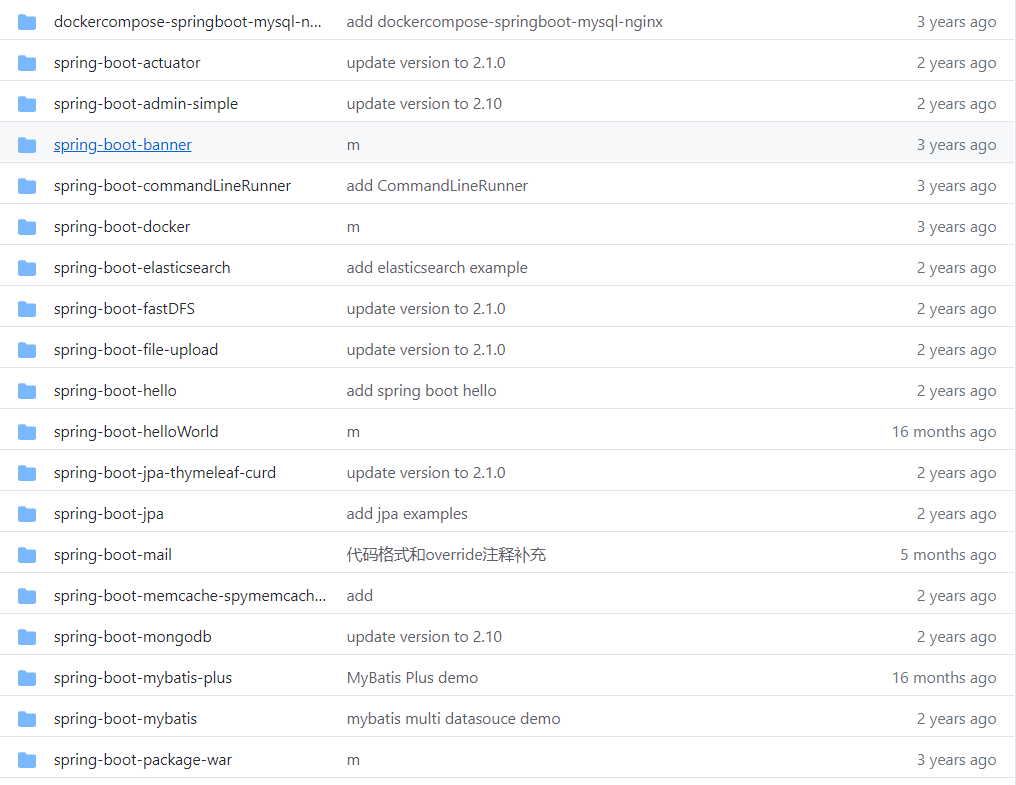Open the spring-boot-hello folder

click(115, 391)
